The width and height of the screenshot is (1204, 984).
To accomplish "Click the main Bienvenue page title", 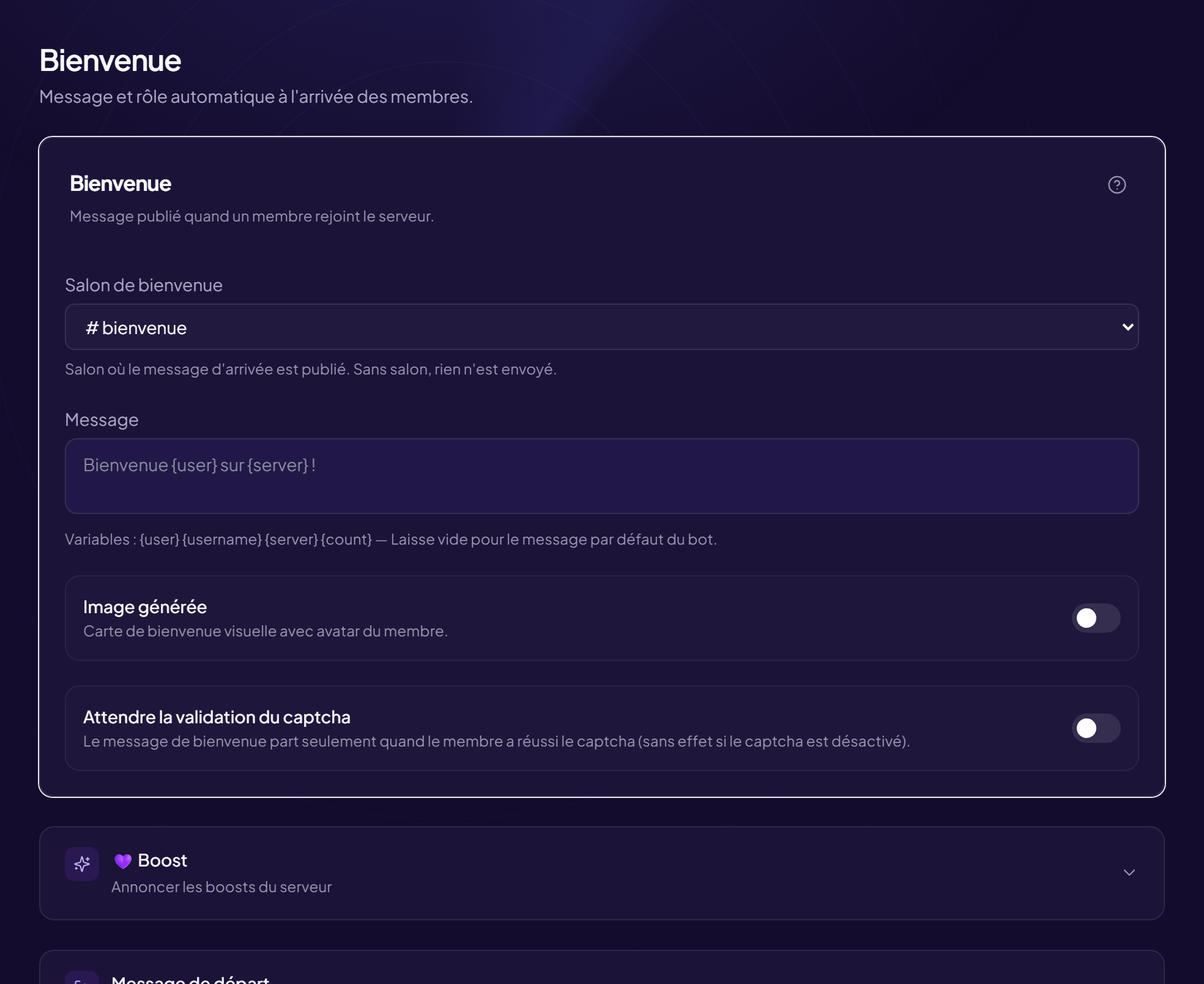I will pyautogui.click(x=110, y=61).
